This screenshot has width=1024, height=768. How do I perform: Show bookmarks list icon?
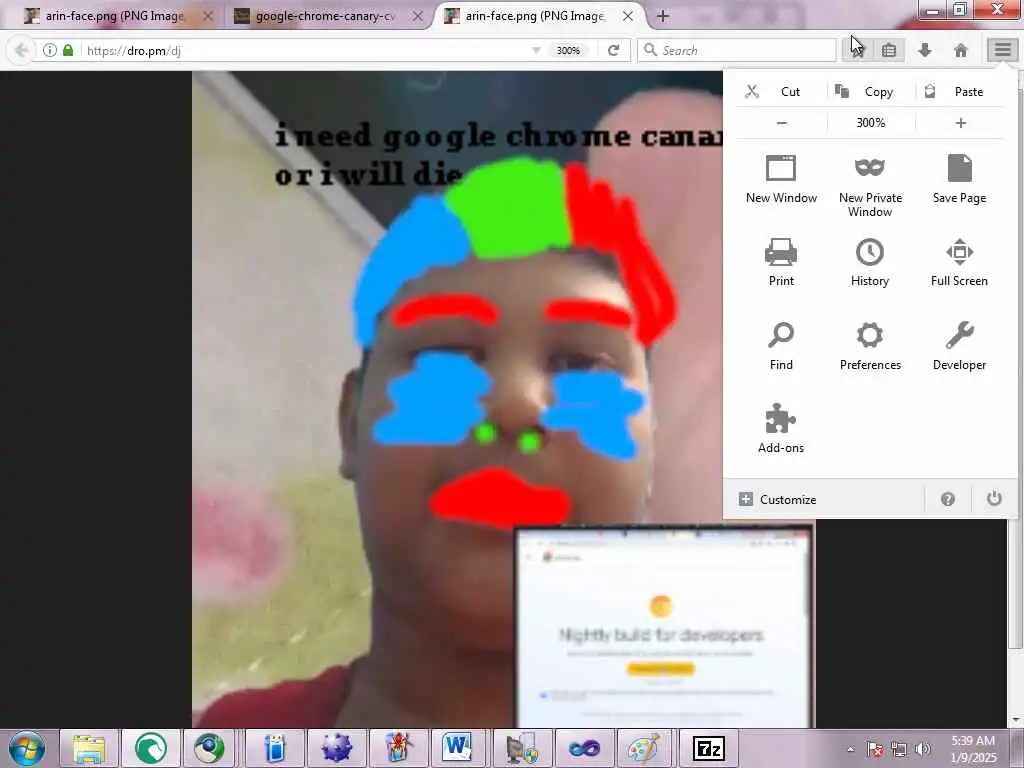tap(889, 50)
